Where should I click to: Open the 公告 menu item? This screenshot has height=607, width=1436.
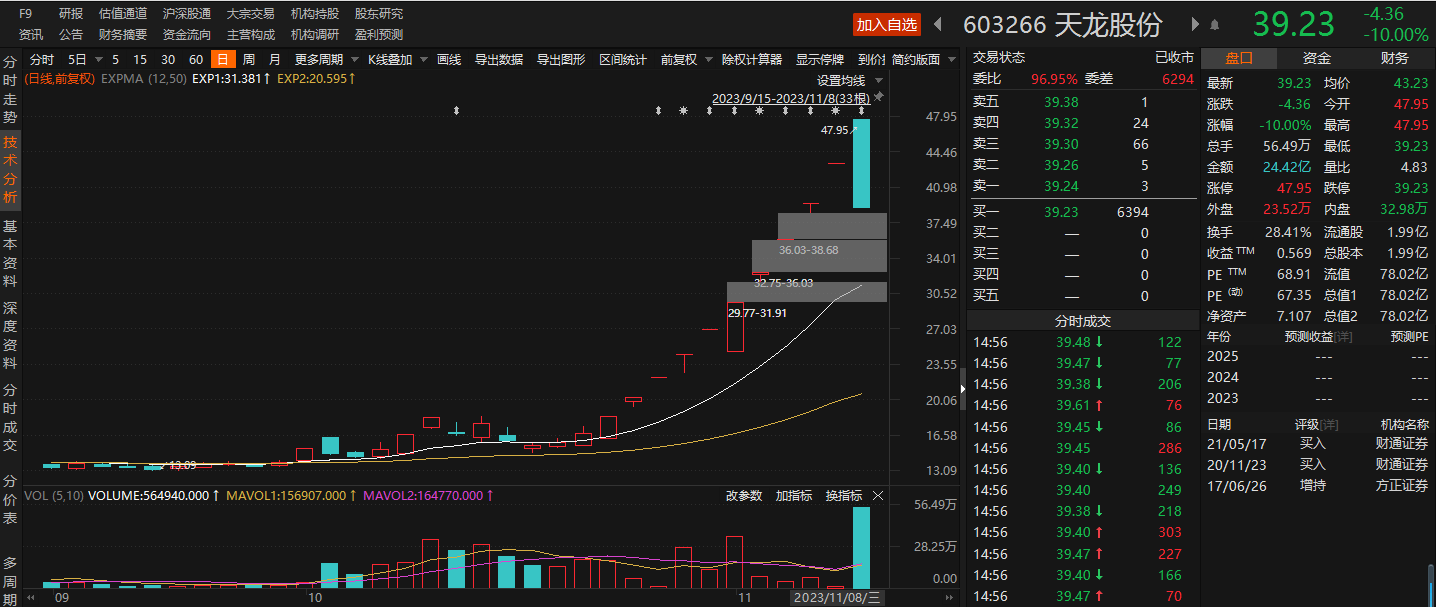(71, 35)
